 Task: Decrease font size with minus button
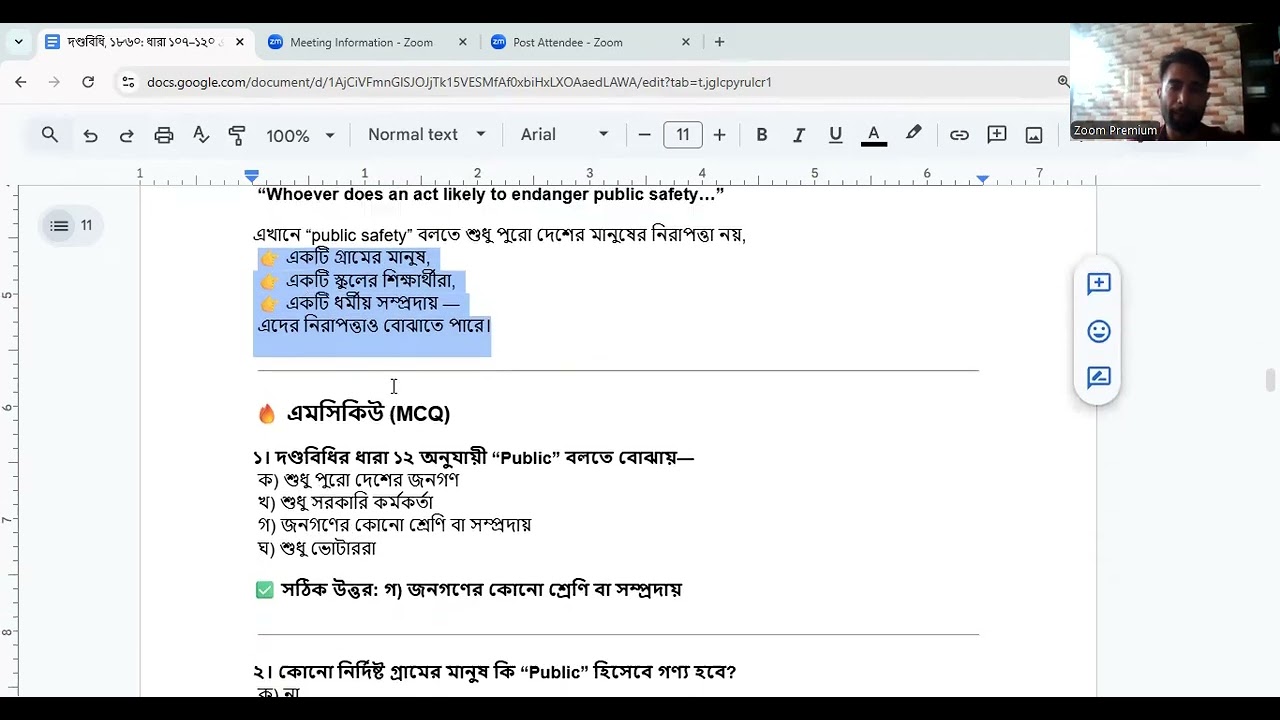point(644,135)
